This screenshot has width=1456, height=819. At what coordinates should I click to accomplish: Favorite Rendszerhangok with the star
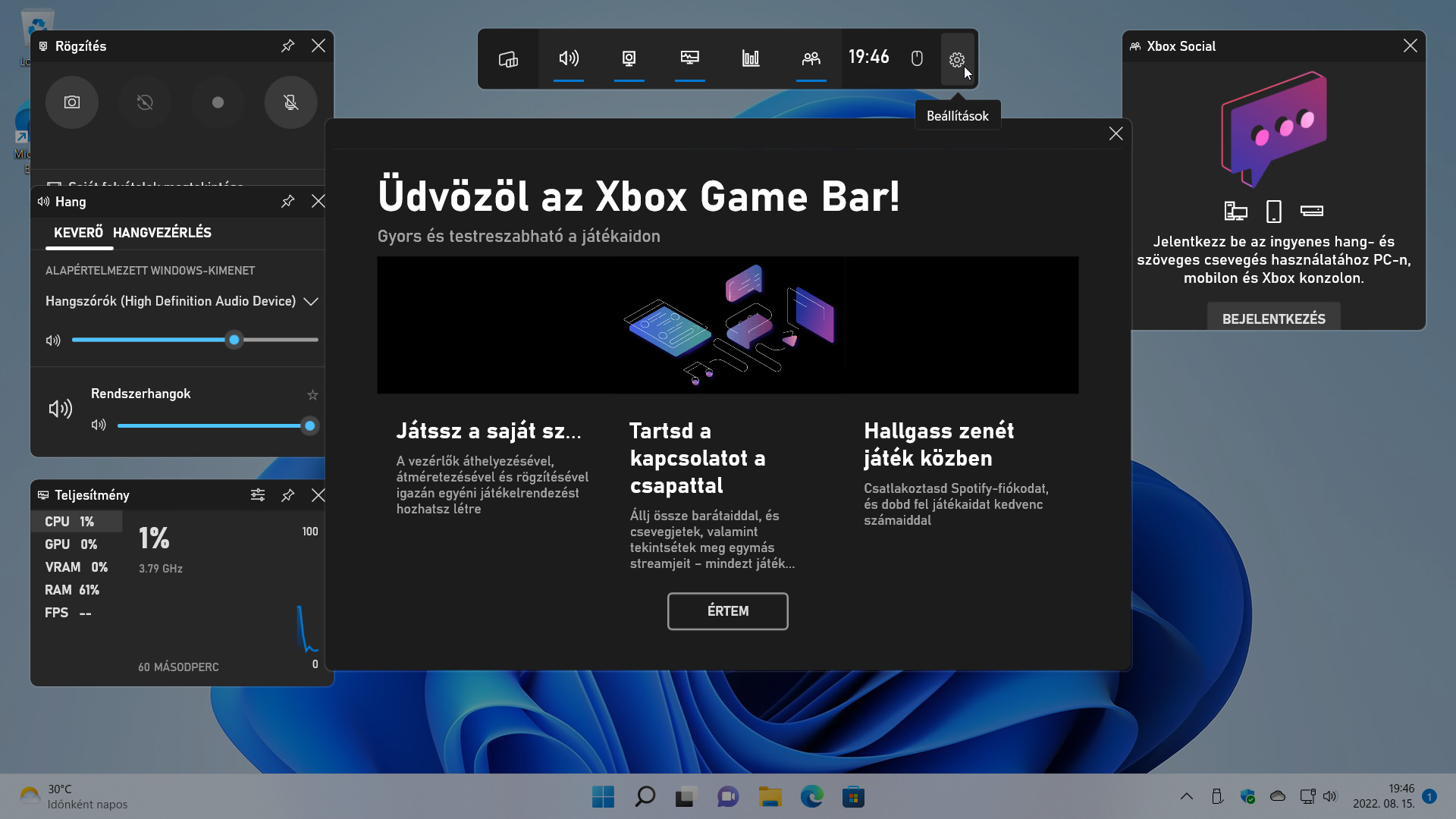click(x=312, y=395)
